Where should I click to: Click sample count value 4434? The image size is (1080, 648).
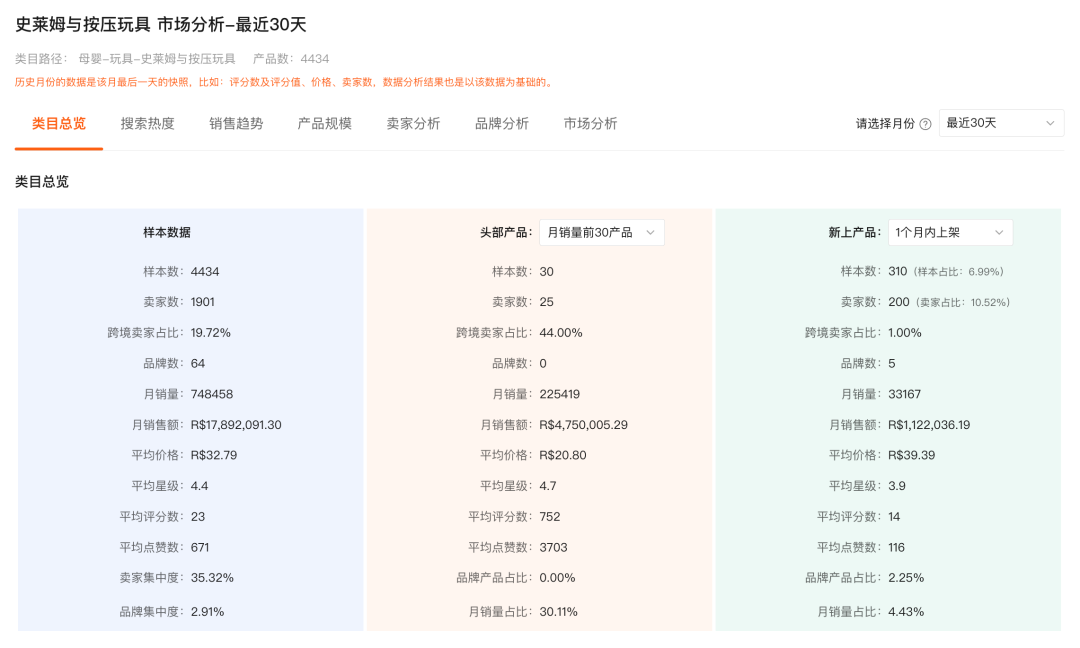(x=205, y=272)
